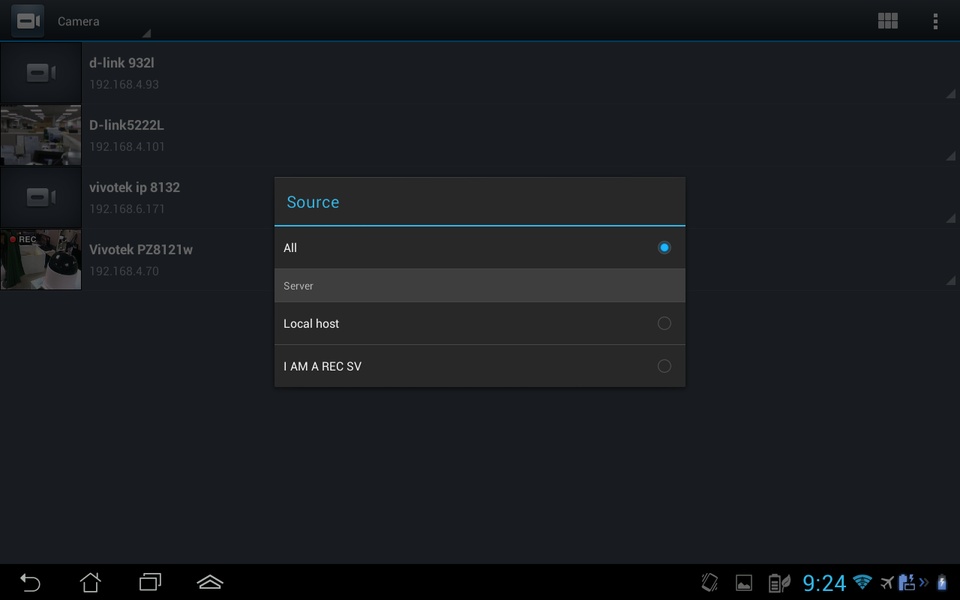The width and height of the screenshot is (960, 600).
Task: Select the I AM A REC SV radio button
Action: tap(664, 366)
